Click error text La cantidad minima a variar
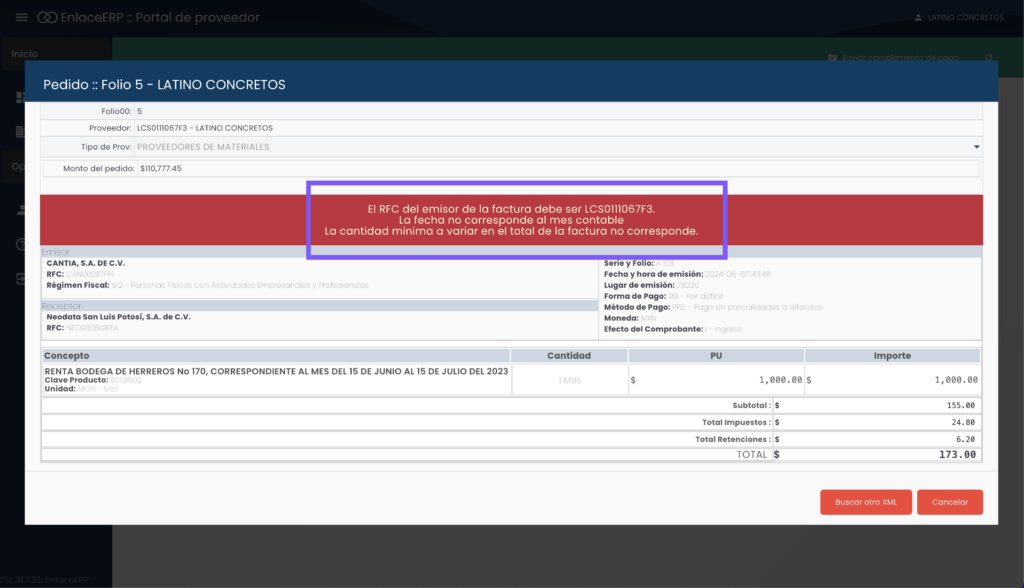The height and width of the screenshot is (588, 1024). click(511, 231)
